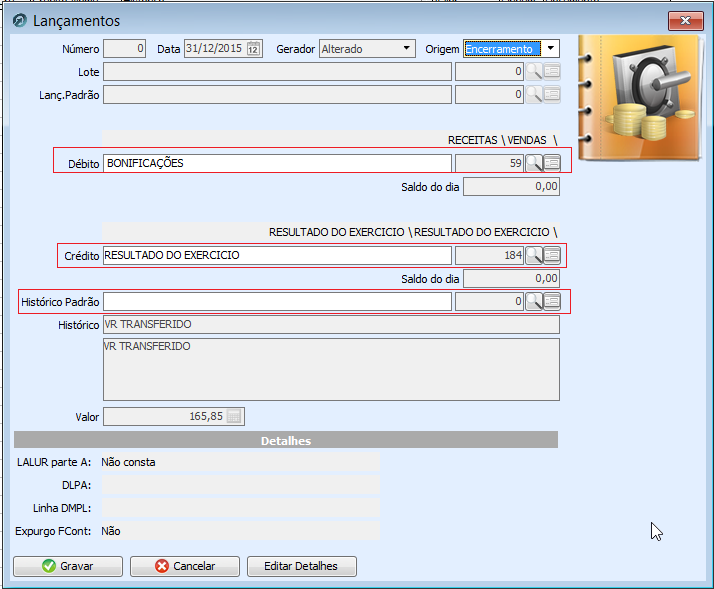Click the large Histórico multiline text area
This screenshot has width=714, height=589.
point(331,369)
